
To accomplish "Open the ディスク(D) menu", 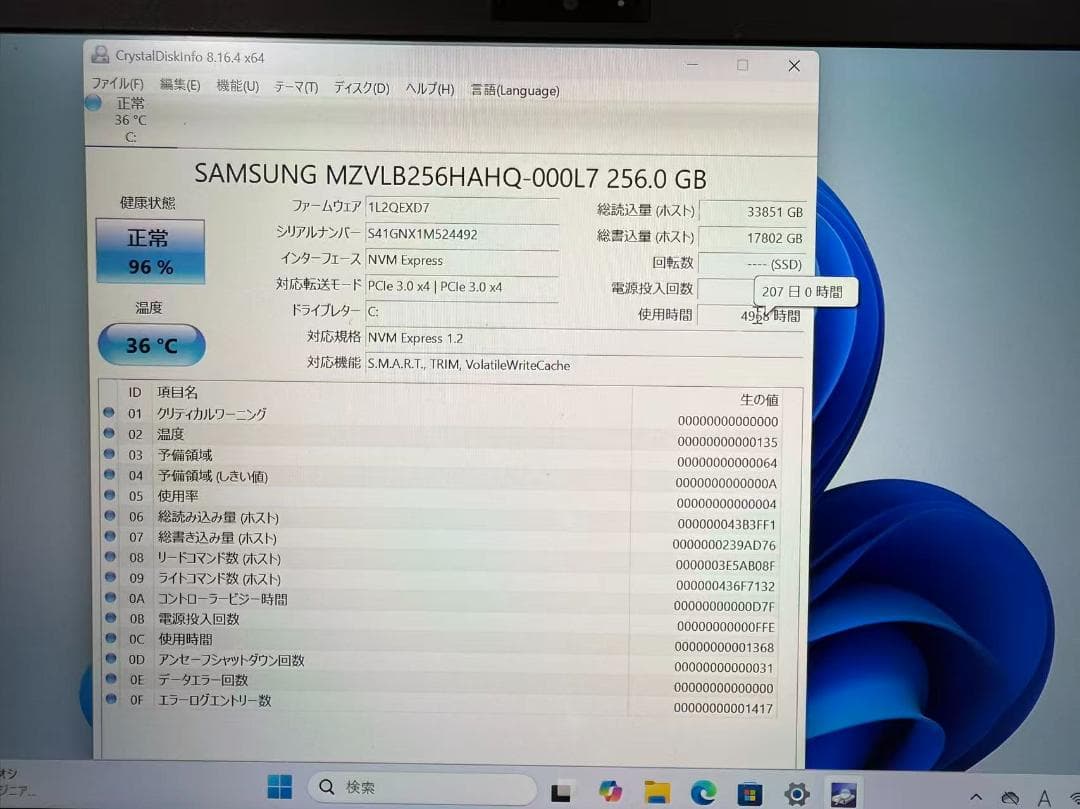I will point(362,88).
